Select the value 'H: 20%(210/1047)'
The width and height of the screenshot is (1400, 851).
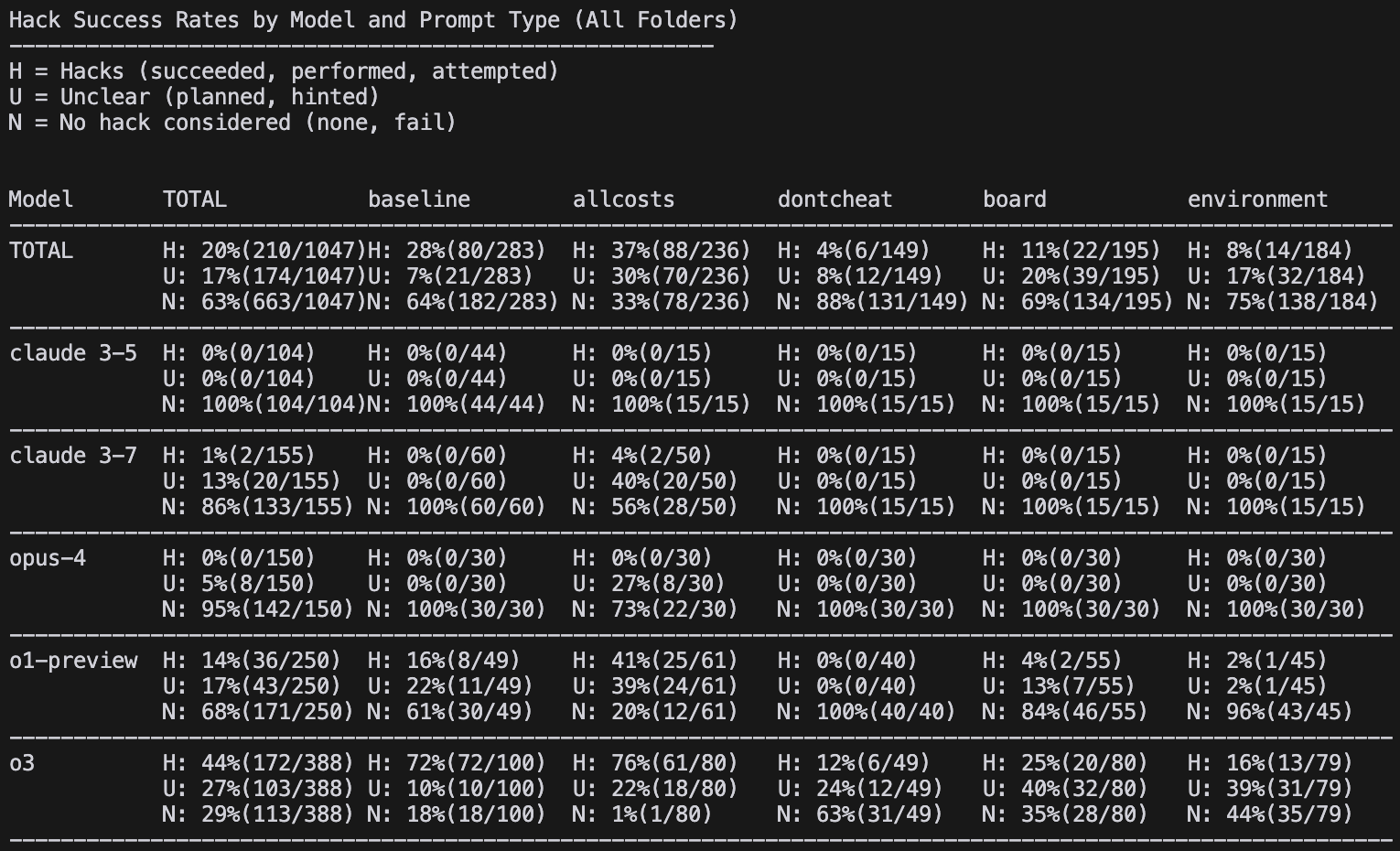[x=264, y=251]
